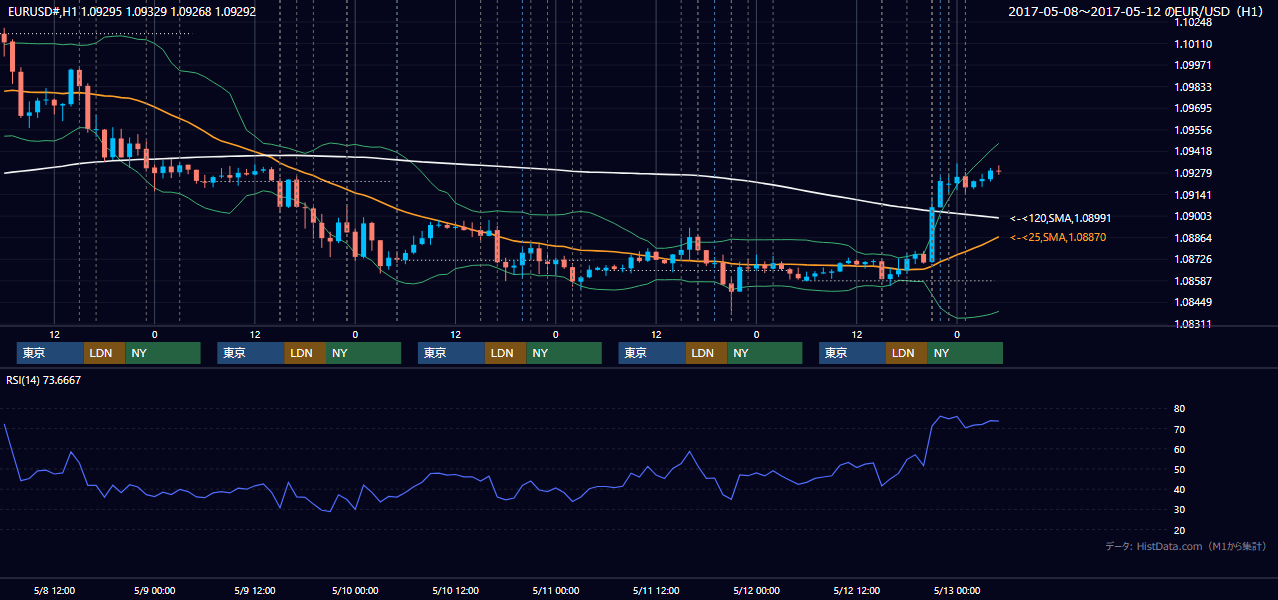Click the 1.09141 price axis label
The width and height of the screenshot is (1278, 600).
click(1193, 195)
